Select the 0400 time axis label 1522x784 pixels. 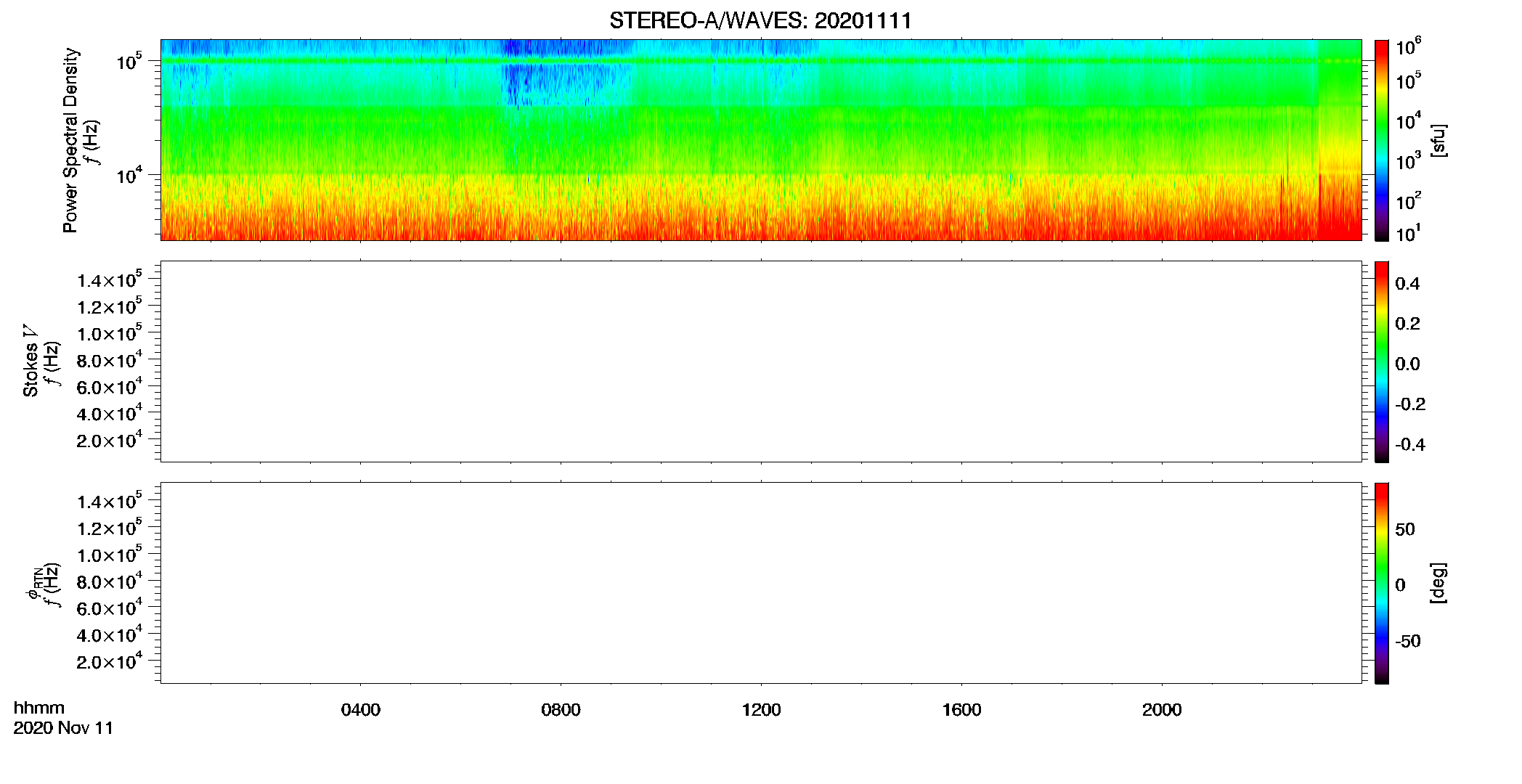click(x=361, y=710)
